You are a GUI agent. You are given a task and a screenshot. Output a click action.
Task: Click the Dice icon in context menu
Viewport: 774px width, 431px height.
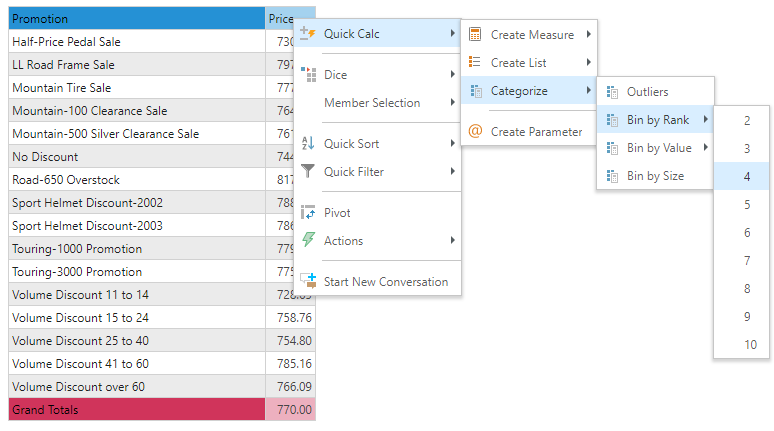[x=308, y=75]
